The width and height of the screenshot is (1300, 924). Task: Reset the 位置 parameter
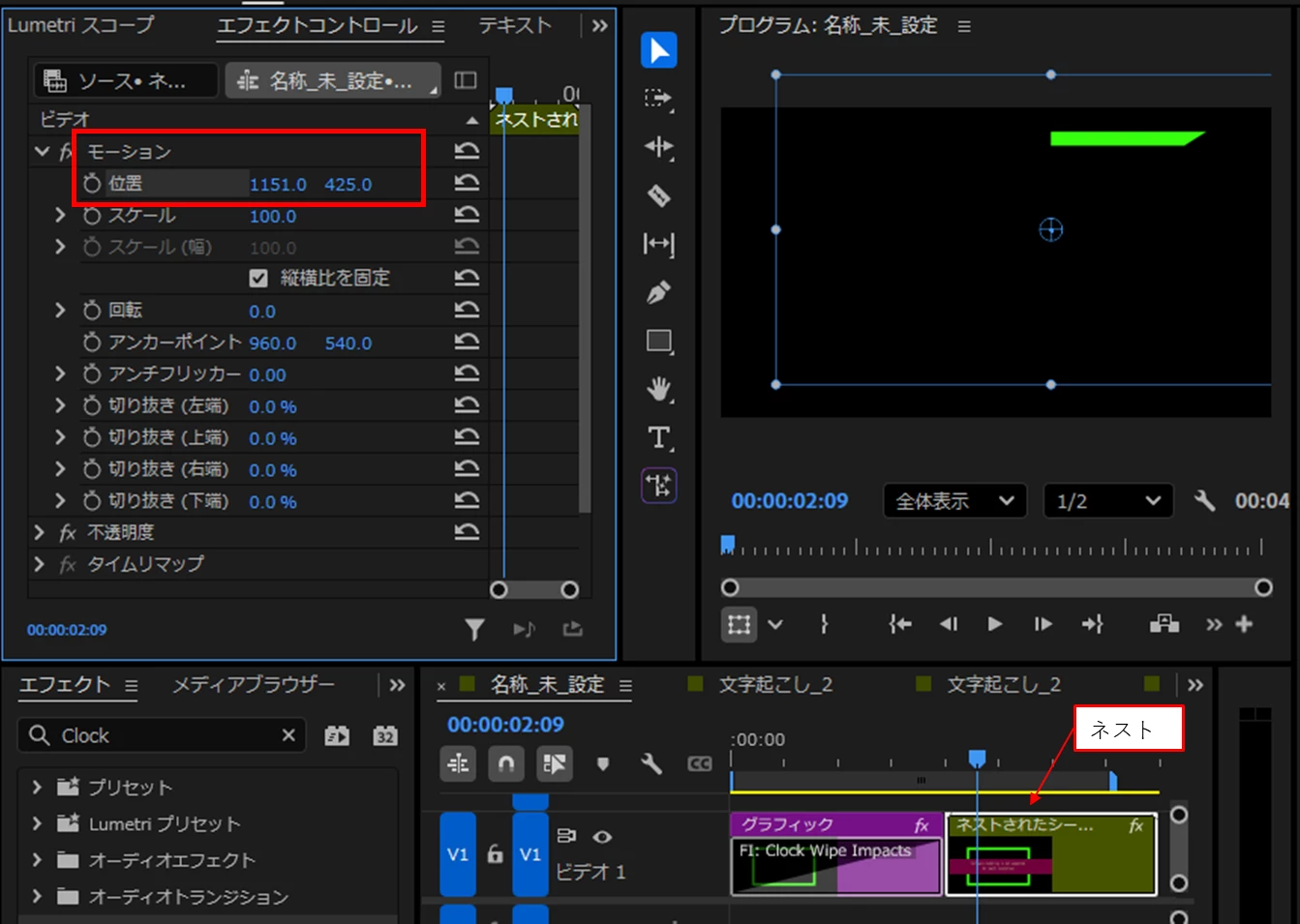point(467,183)
